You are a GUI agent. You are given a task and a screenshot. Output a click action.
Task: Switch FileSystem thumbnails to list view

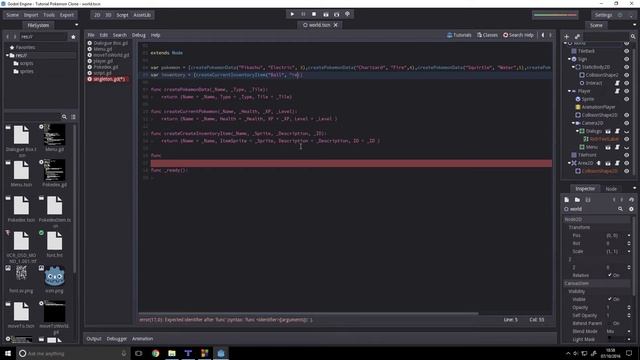pos(73,117)
